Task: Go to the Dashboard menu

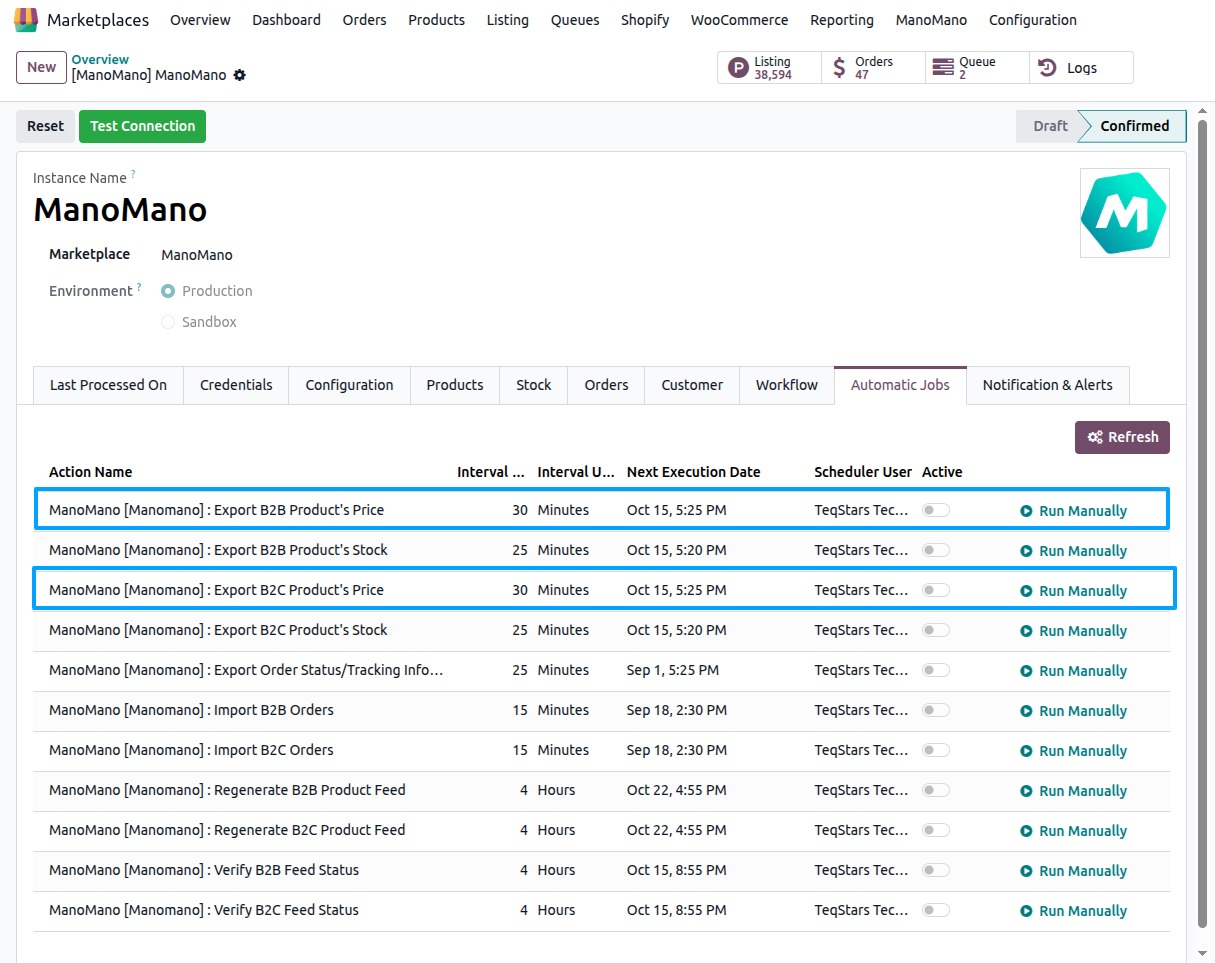Action: click(x=286, y=20)
